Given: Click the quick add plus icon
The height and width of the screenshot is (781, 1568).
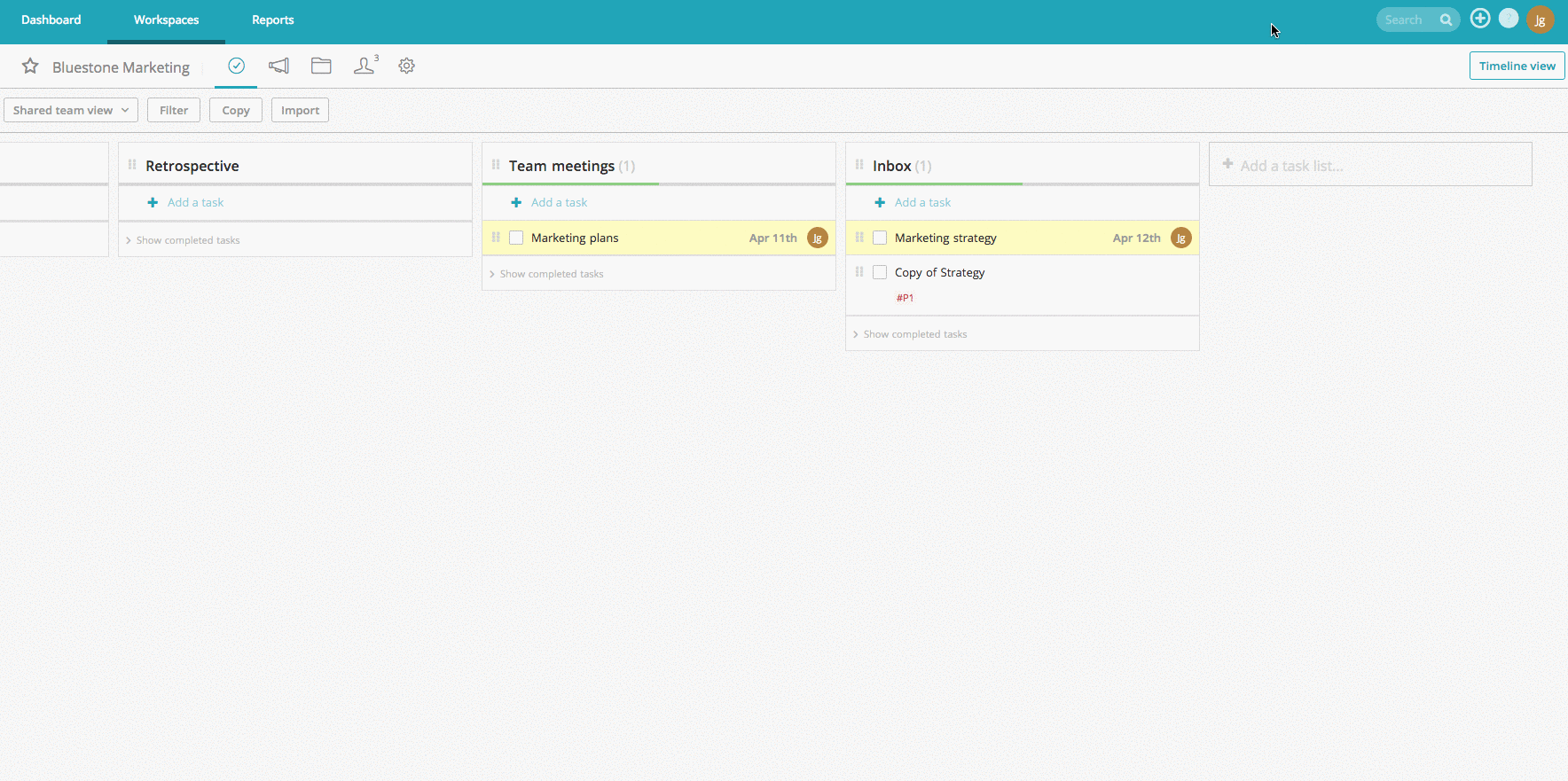Looking at the screenshot, I should coord(1480,19).
